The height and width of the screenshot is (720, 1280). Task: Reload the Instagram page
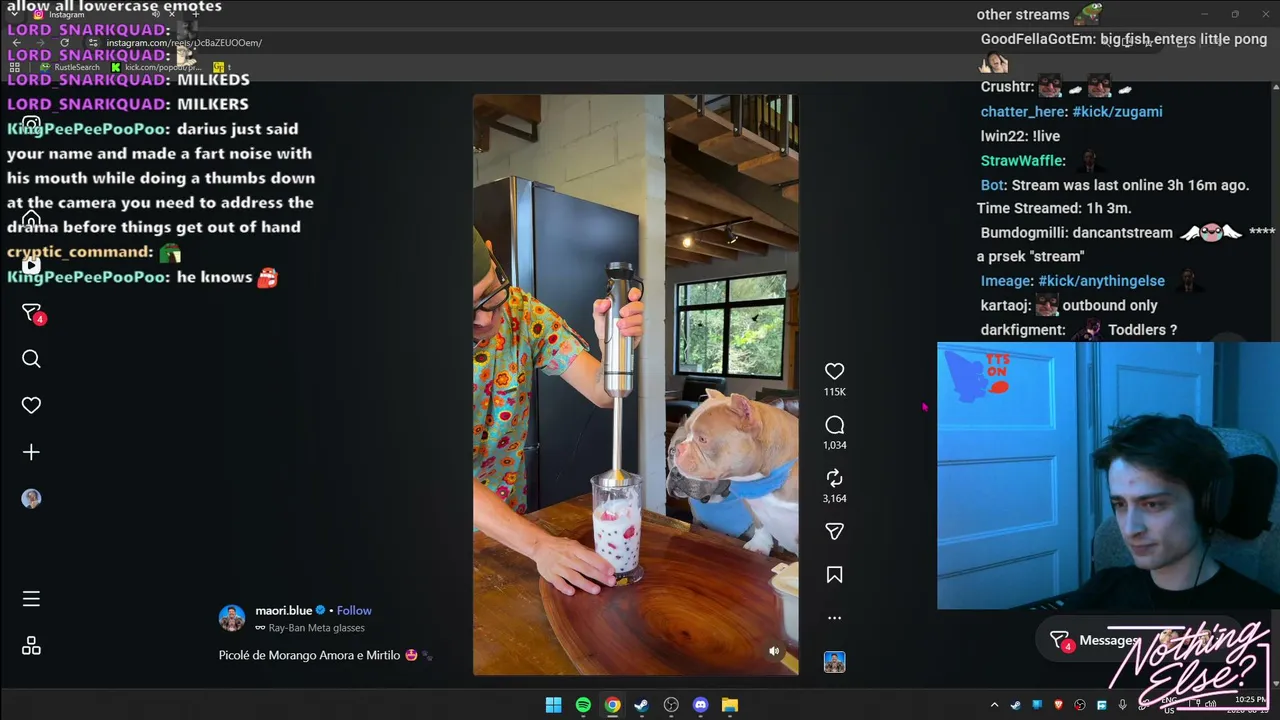(x=64, y=43)
